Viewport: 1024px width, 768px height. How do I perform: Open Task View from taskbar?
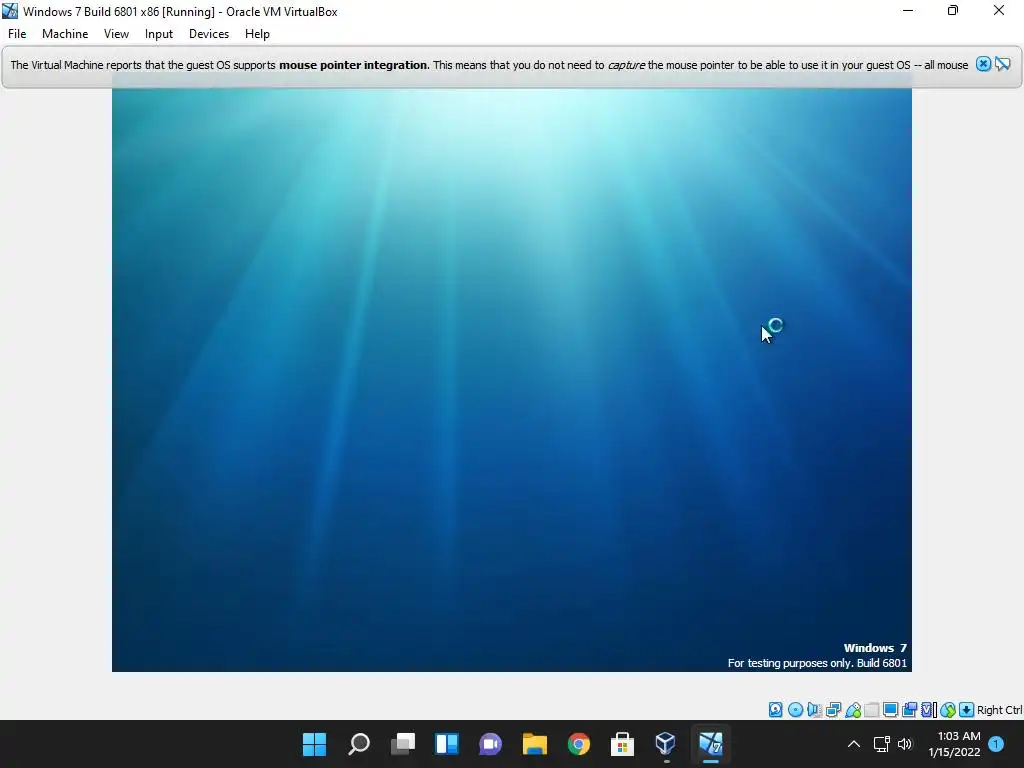[x=402, y=744]
